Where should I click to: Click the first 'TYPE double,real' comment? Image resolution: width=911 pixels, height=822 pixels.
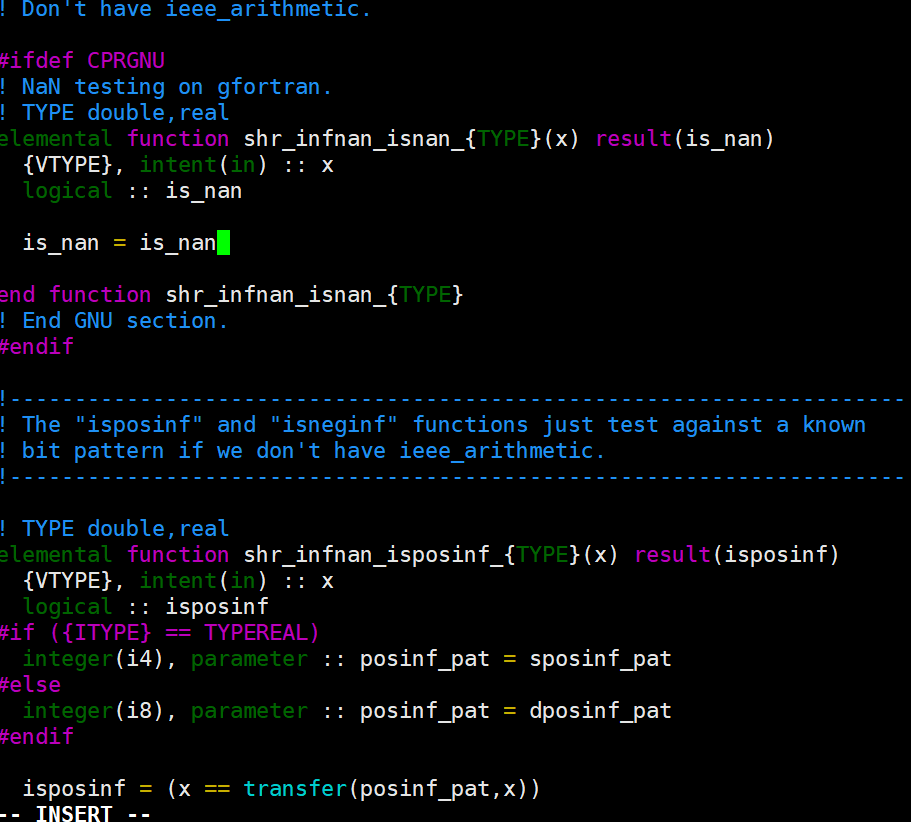tap(125, 113)
